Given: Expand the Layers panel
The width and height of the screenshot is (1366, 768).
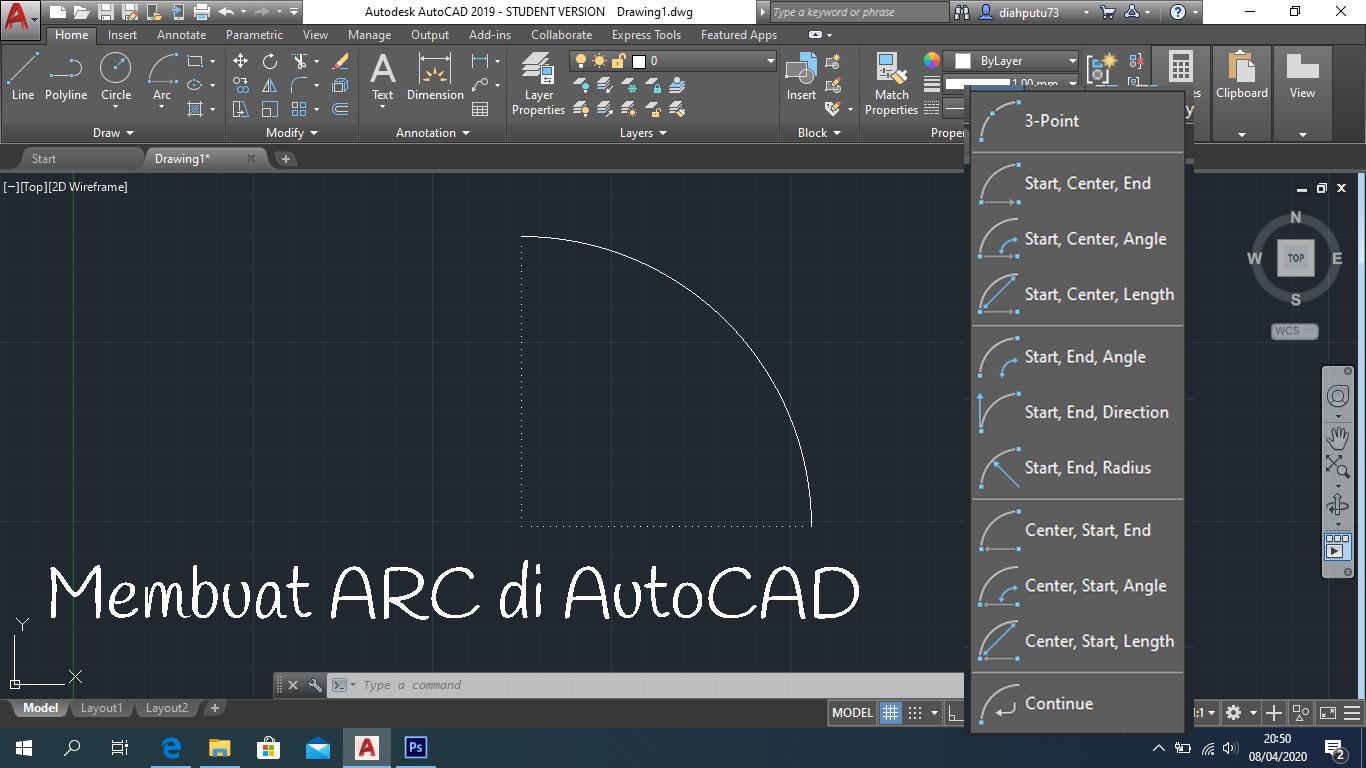Looking at the screenshot, I should pyautogui.click(x=643, y=133).
